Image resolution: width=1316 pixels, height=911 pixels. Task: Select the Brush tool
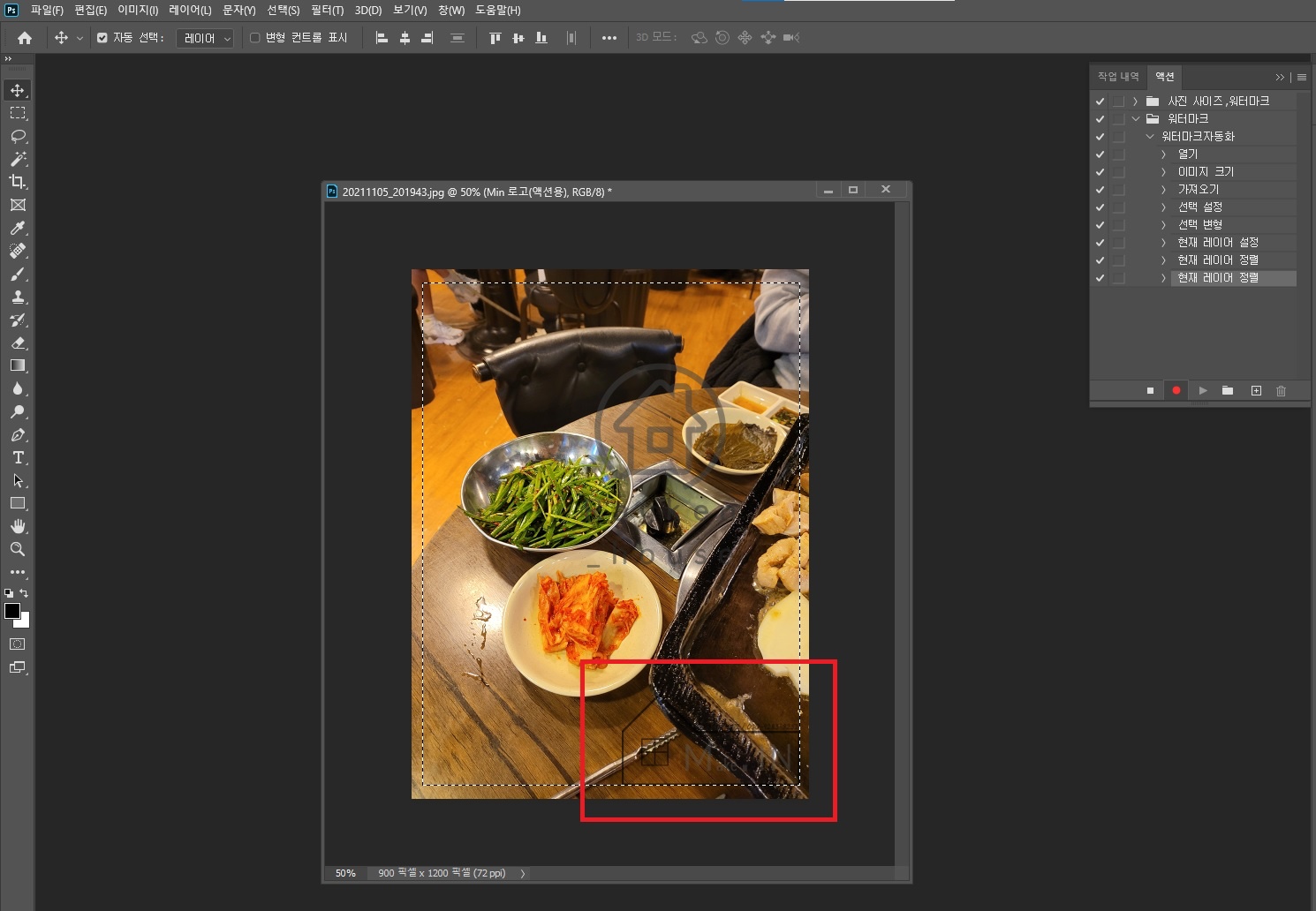[x=18, y=274]
